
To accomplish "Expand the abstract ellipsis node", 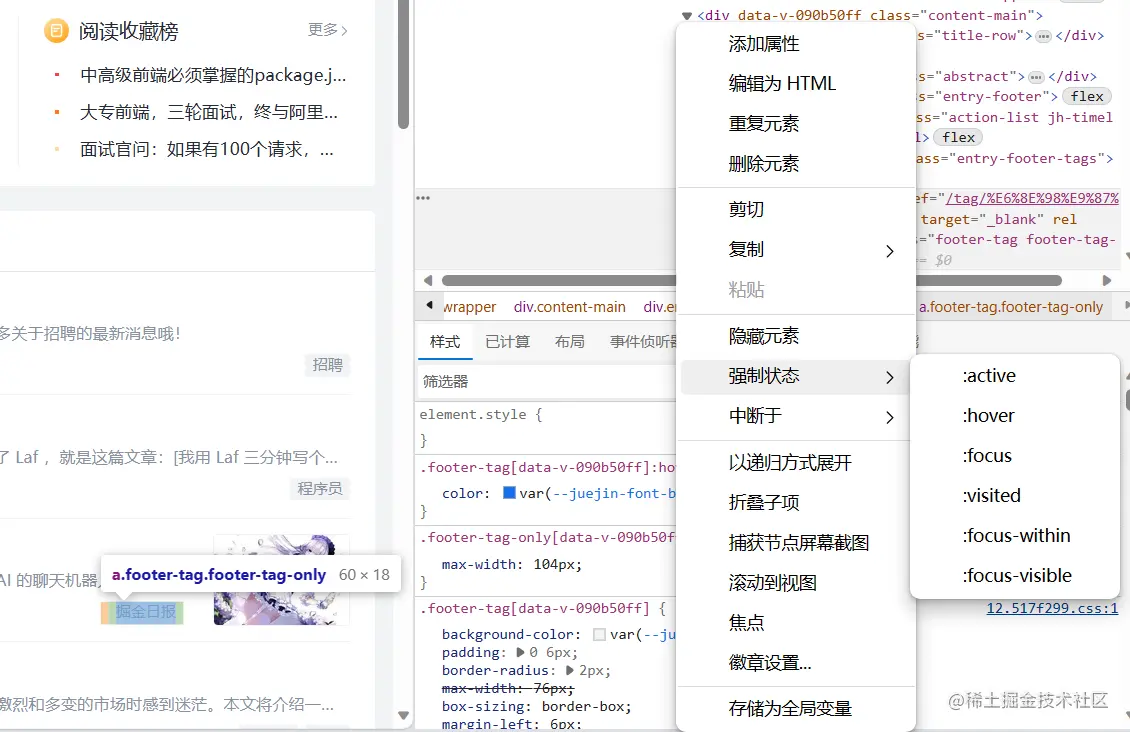I will 1036,77.
